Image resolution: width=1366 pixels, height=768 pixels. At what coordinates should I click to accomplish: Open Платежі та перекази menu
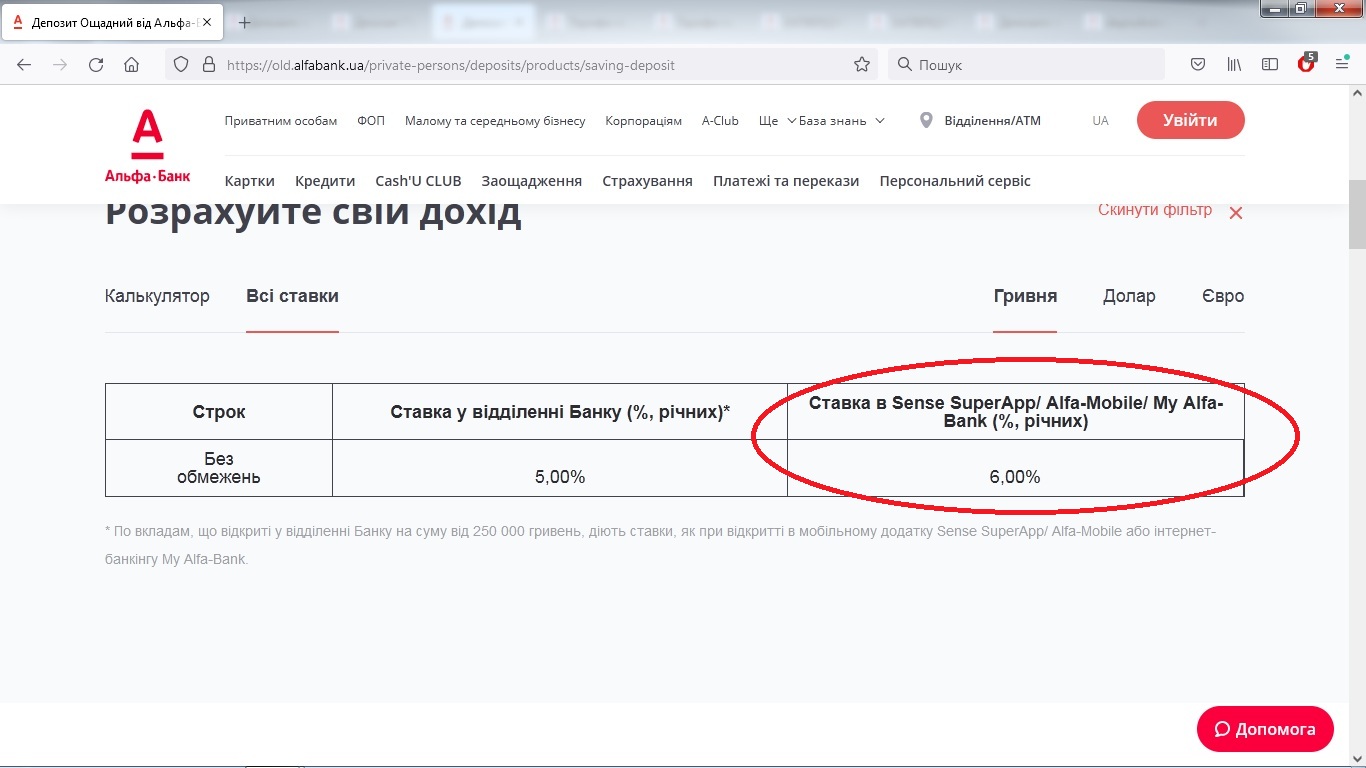tap(786, 181)
